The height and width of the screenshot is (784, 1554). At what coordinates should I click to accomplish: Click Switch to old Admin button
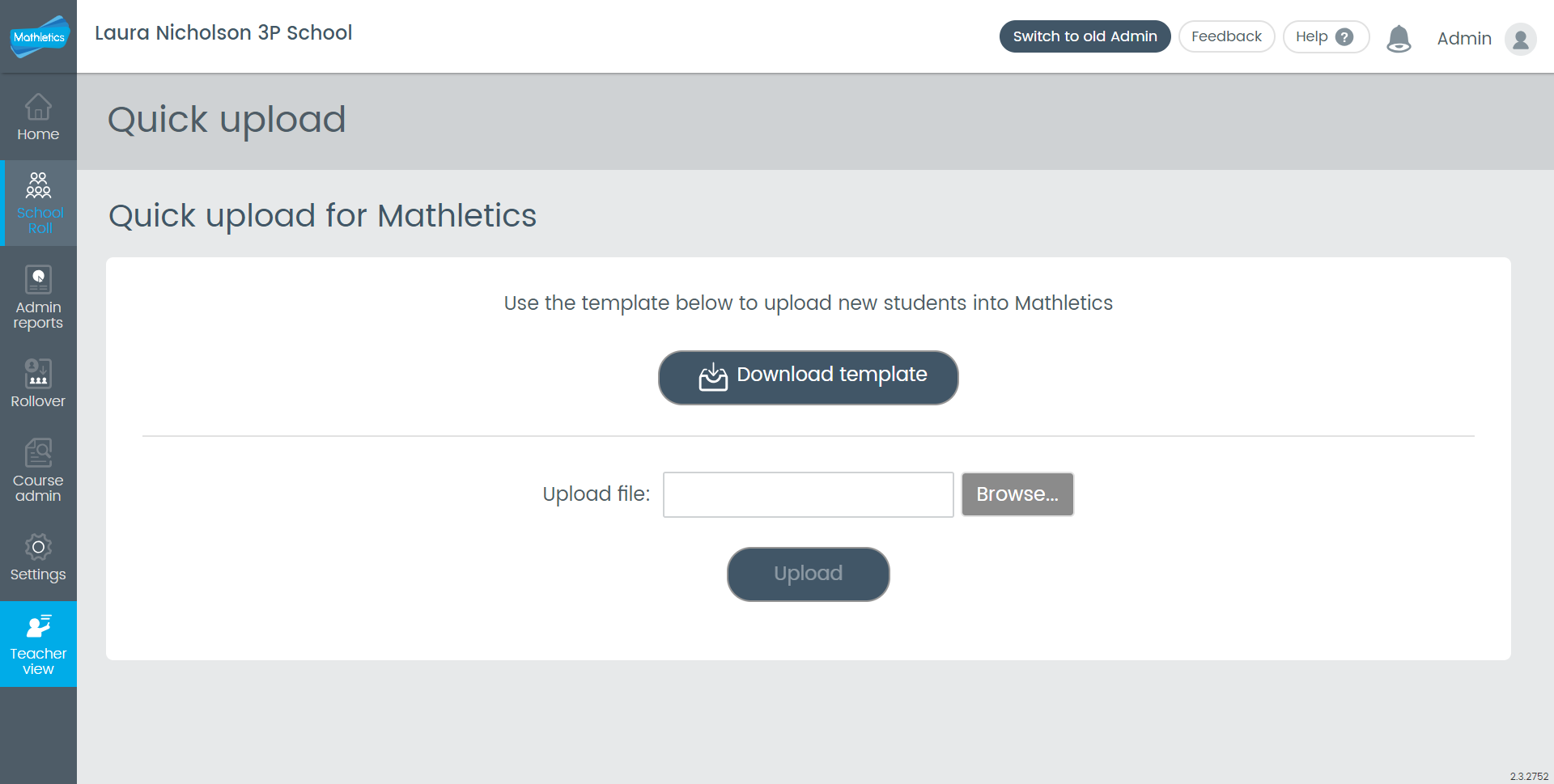pos(1085,36)
